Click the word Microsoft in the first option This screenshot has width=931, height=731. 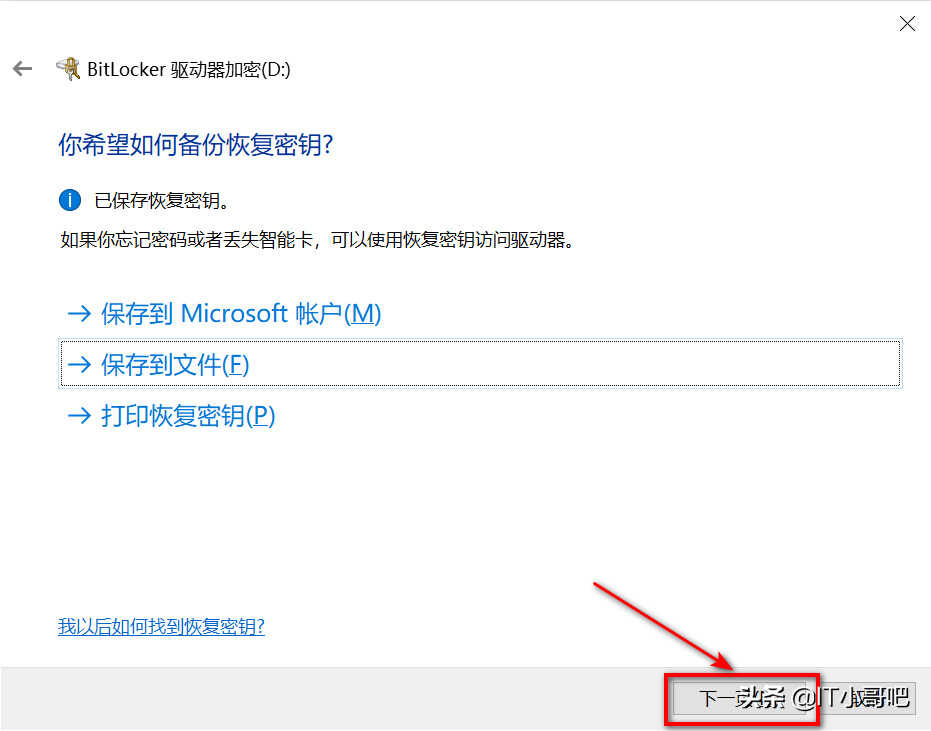coord(234,314)
